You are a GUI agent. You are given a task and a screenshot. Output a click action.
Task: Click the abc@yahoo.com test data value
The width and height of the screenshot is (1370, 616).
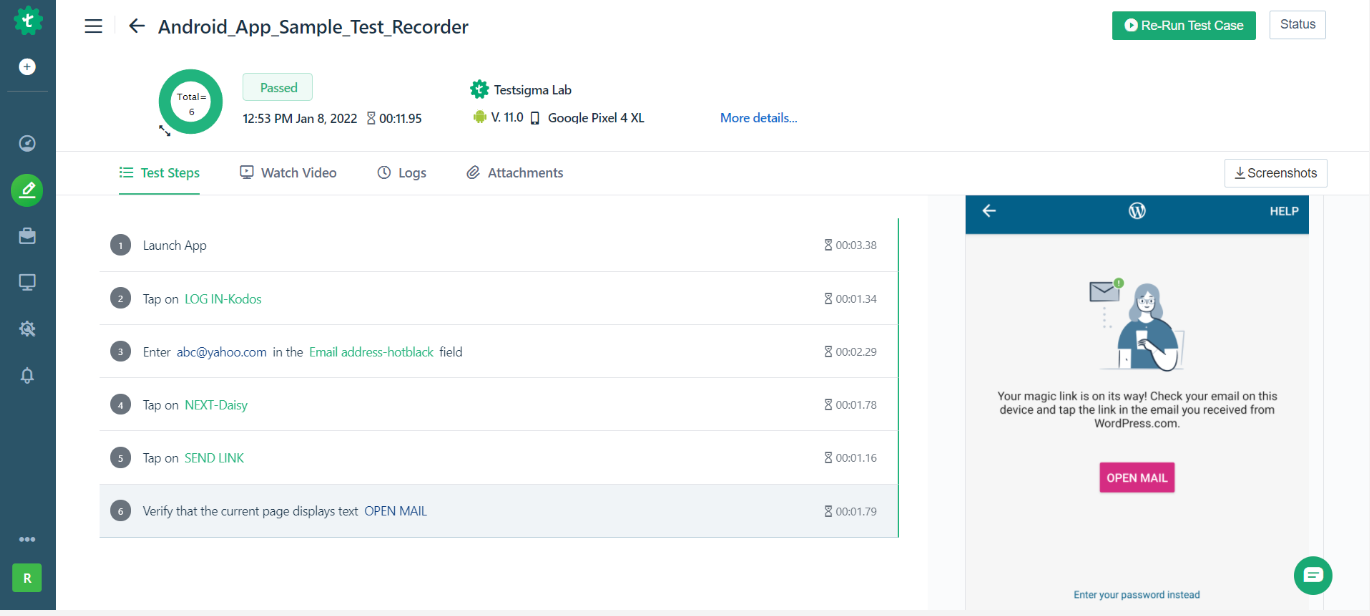[x=222, y=352]
